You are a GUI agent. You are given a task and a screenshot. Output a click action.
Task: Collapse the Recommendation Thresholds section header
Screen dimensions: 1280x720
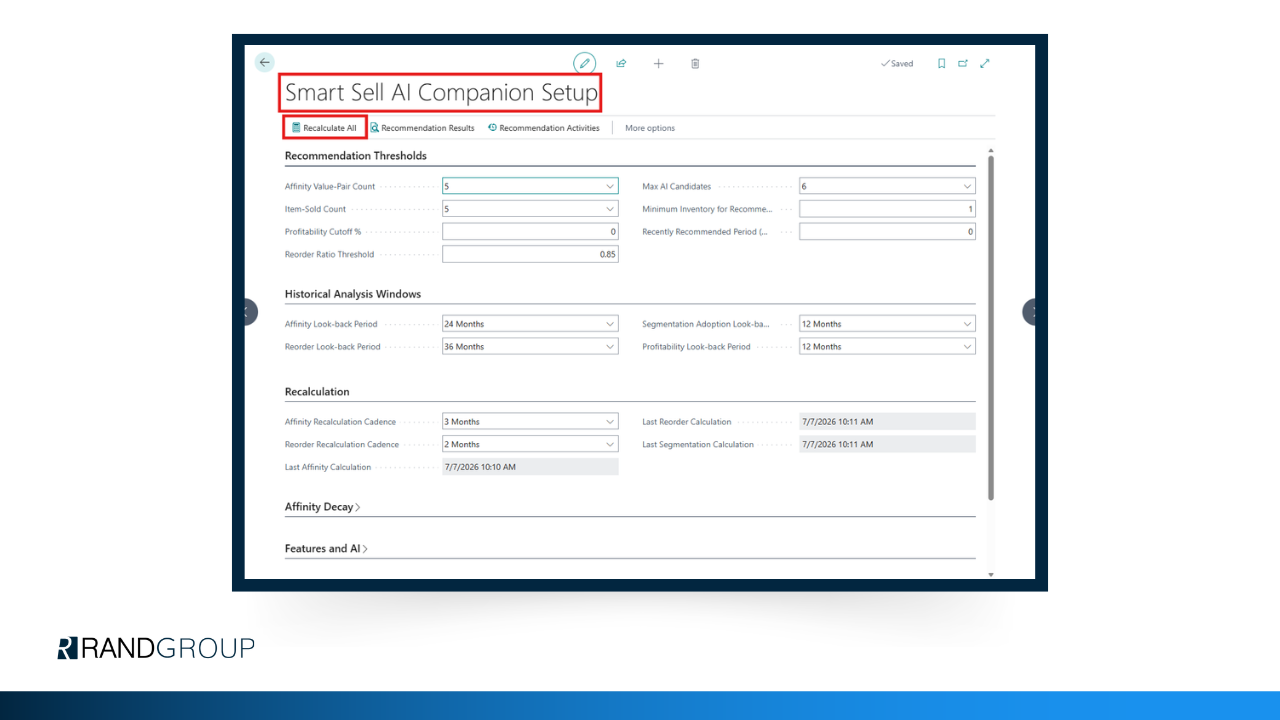click(x=356, y=156)
